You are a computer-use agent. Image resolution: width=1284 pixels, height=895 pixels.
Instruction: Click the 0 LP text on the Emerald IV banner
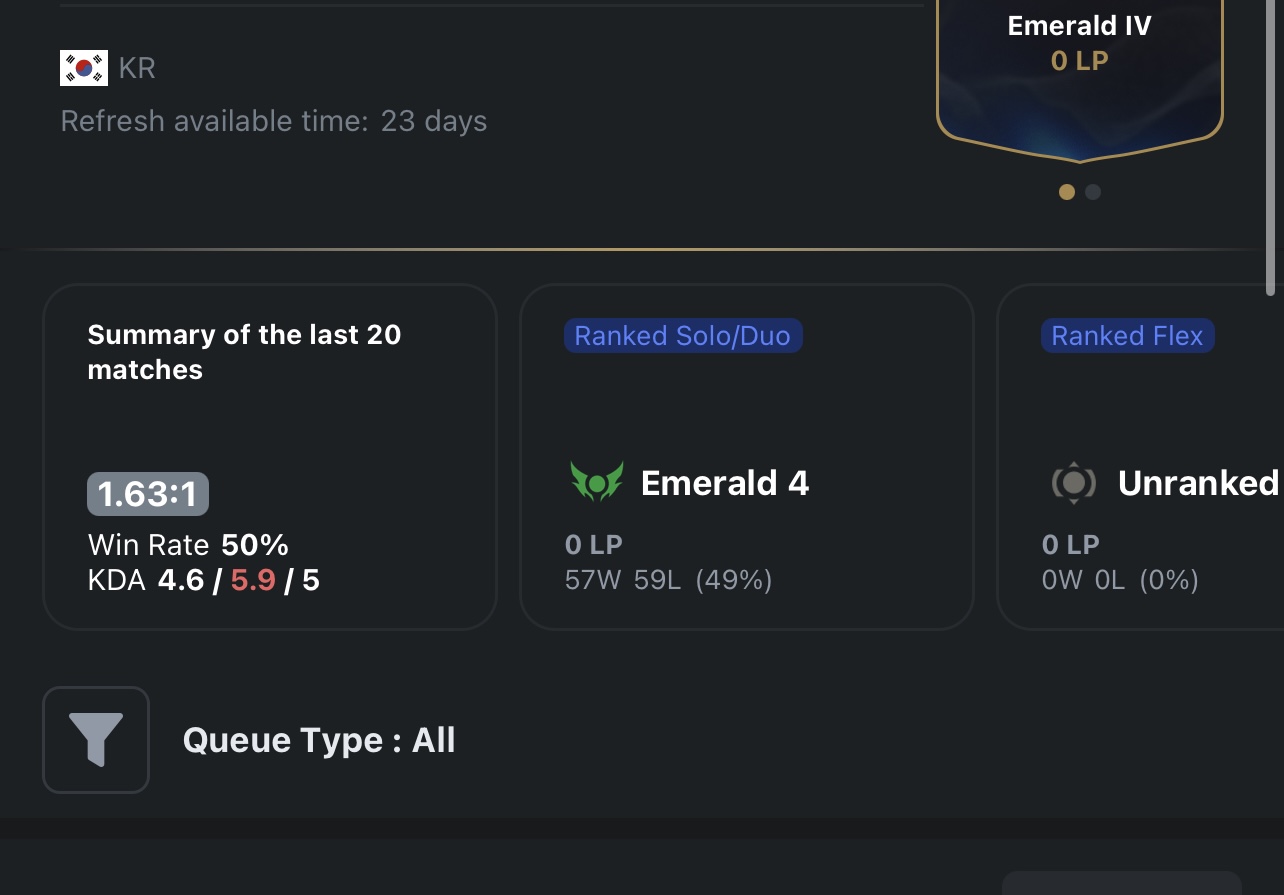1080,61
